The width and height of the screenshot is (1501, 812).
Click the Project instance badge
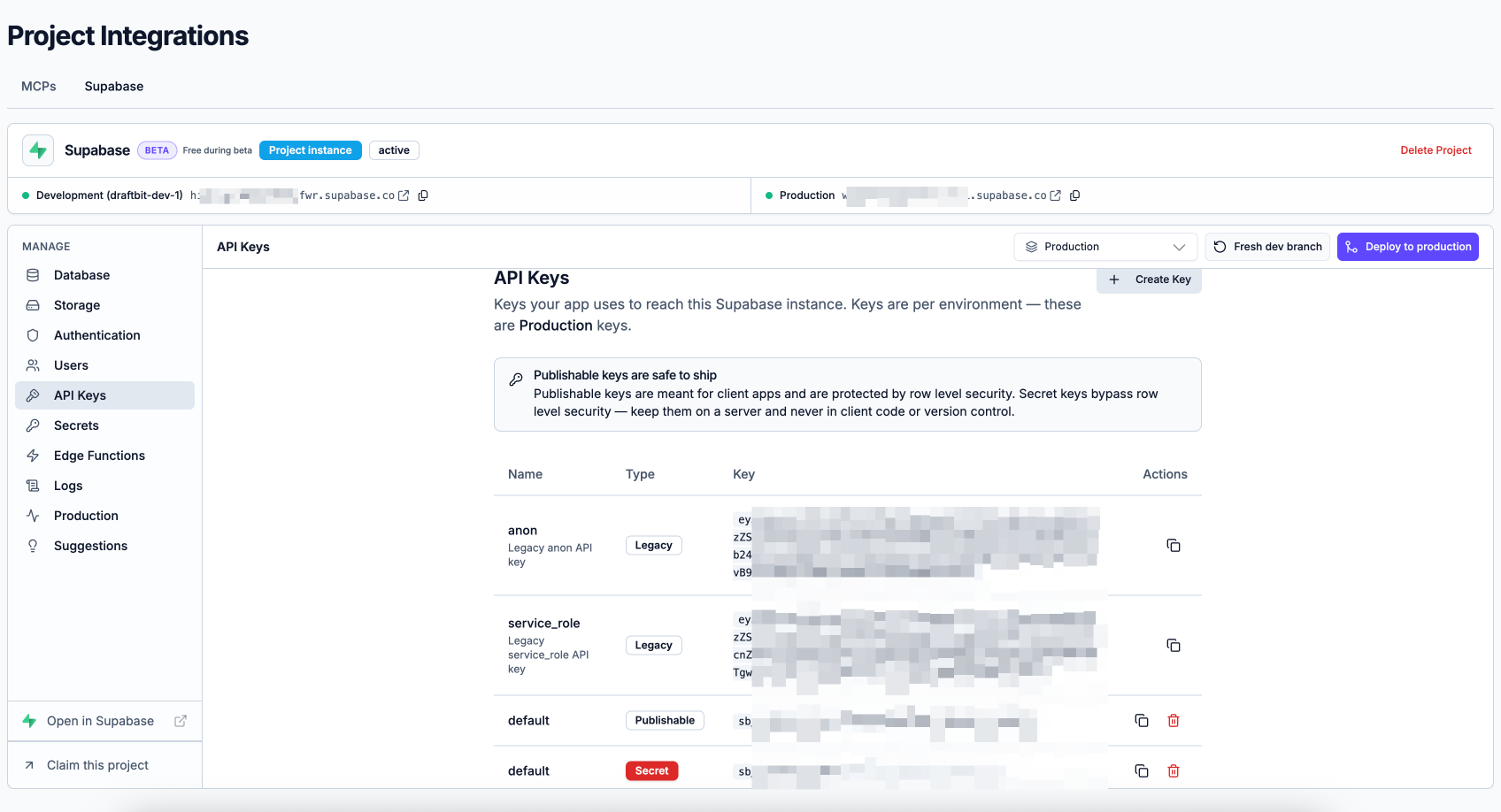tap(311, 150)
